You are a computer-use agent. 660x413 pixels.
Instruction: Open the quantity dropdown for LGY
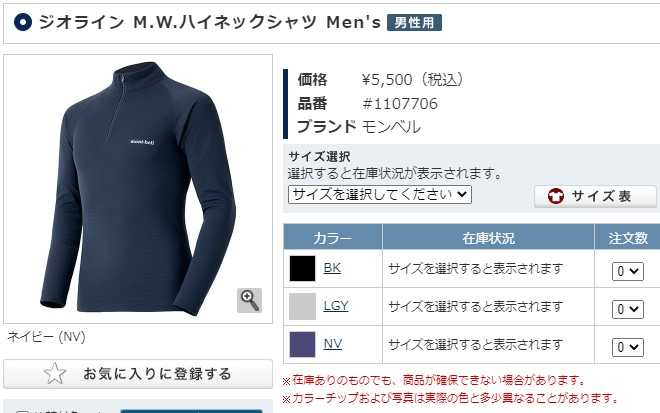tap(628, 309)
